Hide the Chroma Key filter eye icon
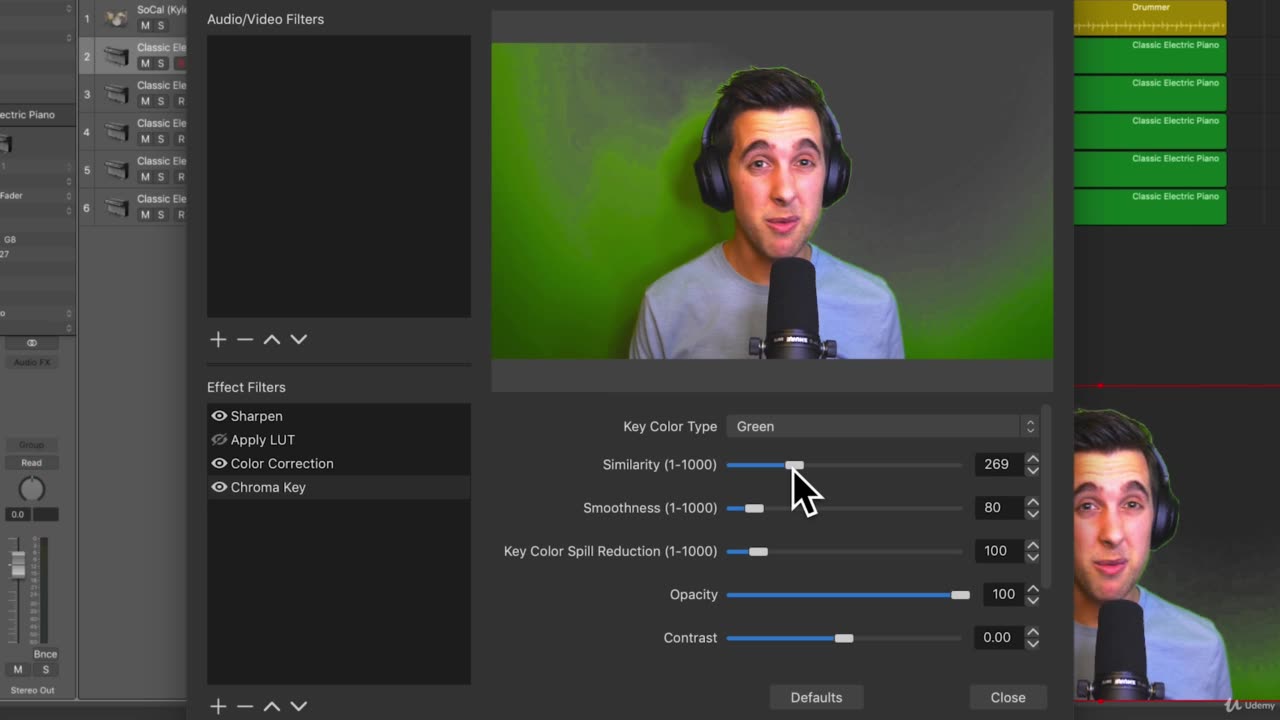1280x720 pixels. tap(219, 488)
